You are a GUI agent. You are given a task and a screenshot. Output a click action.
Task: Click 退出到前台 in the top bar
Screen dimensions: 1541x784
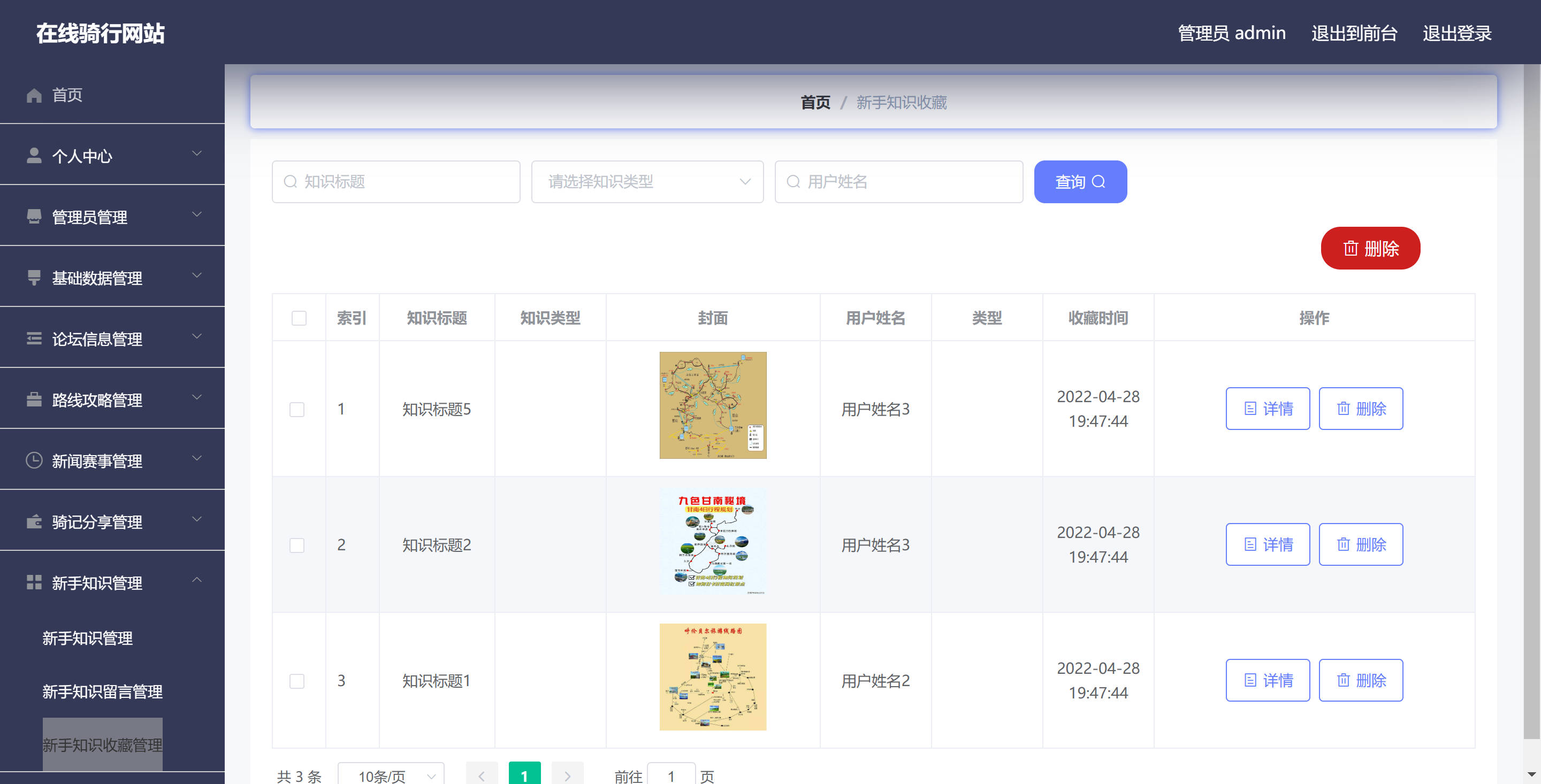(1354, 33)
